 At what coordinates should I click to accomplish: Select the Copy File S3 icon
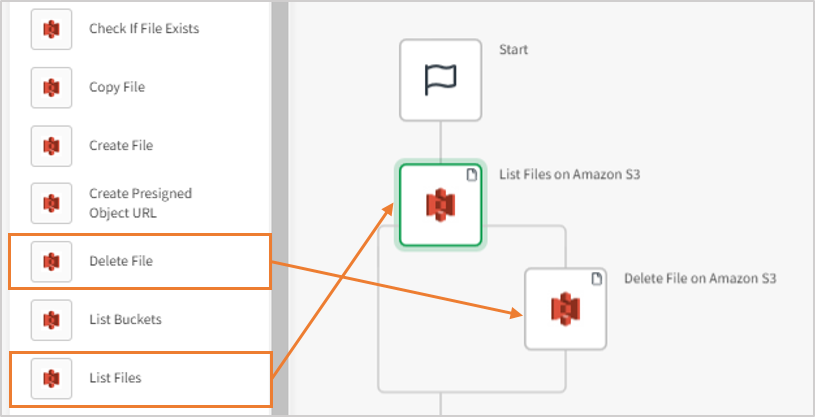pos(51,87)
